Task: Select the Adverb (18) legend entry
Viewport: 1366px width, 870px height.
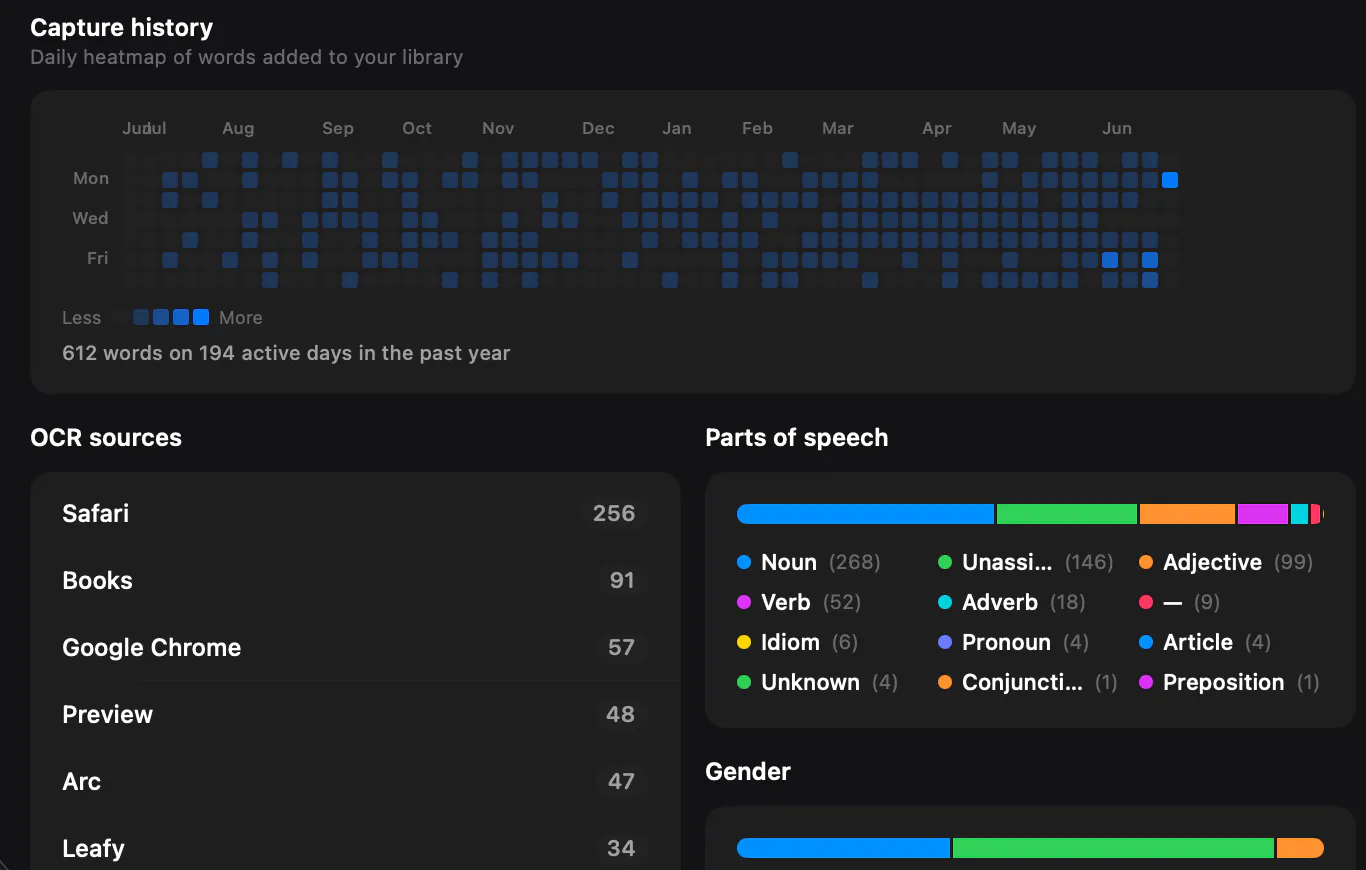Action: pyautogui.click(x=1012, y=602)
